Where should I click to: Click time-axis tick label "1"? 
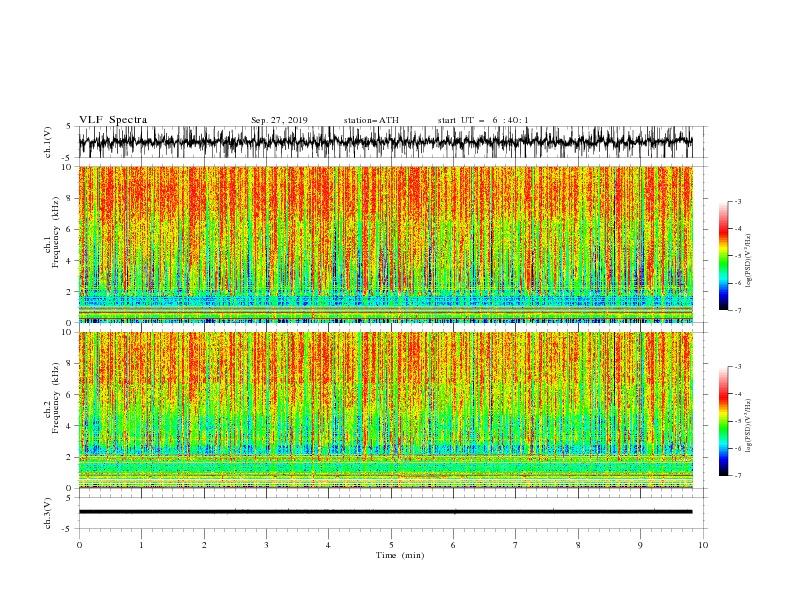[x=141, y=545]
